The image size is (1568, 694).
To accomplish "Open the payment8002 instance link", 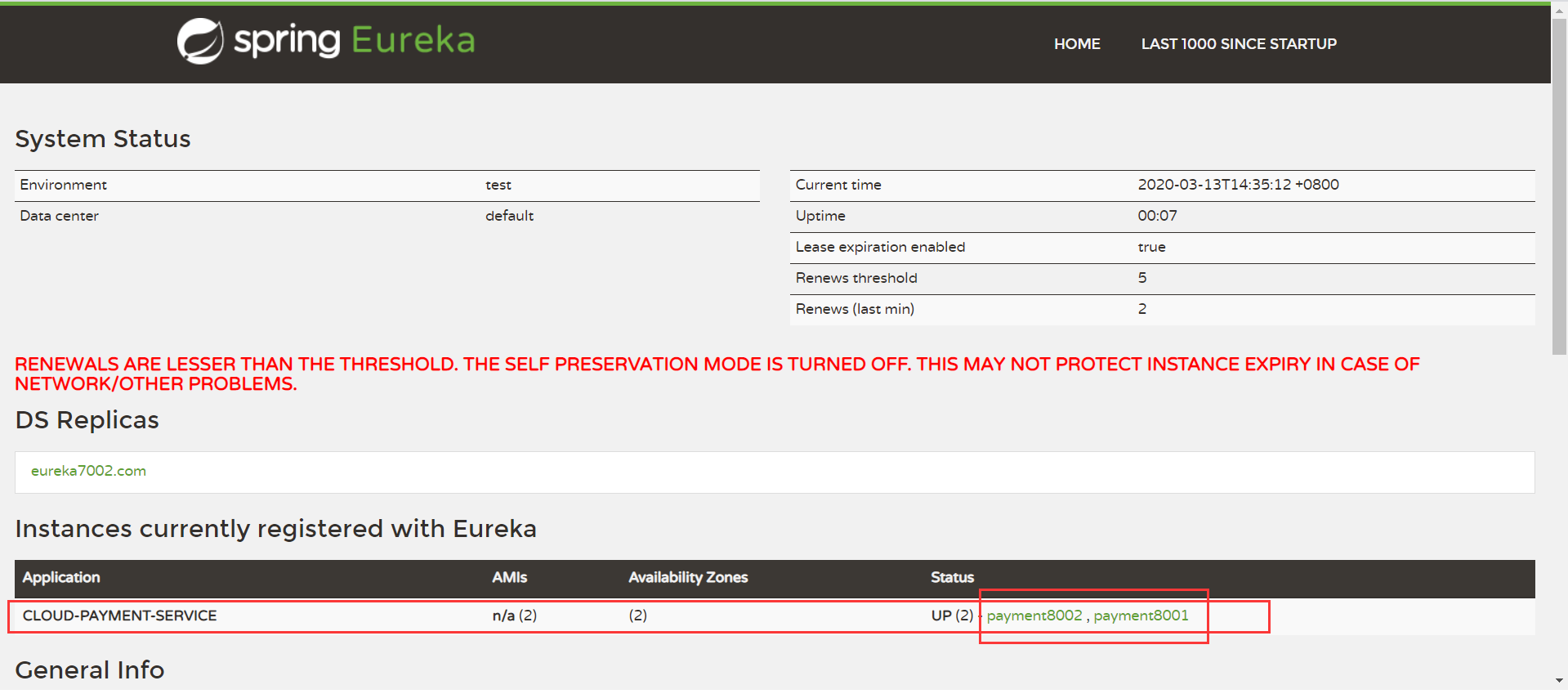I will pyautogui.click(x=1034, y=616).
